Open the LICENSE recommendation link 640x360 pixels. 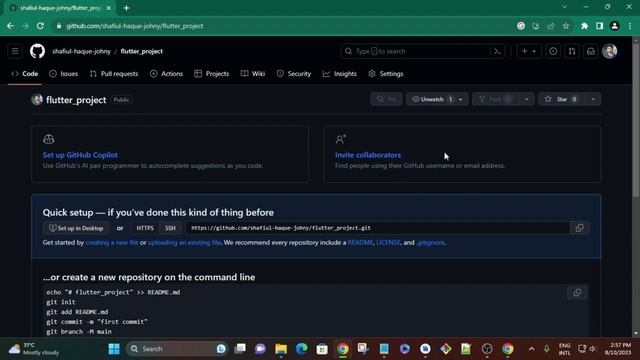[x=388, y=242]
